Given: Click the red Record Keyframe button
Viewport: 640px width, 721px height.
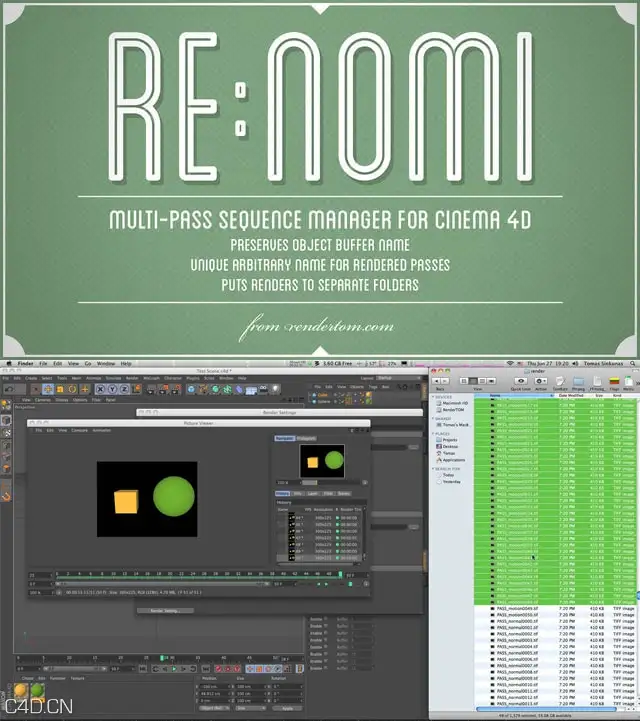Looking at the screenshot, I should 219,669.
